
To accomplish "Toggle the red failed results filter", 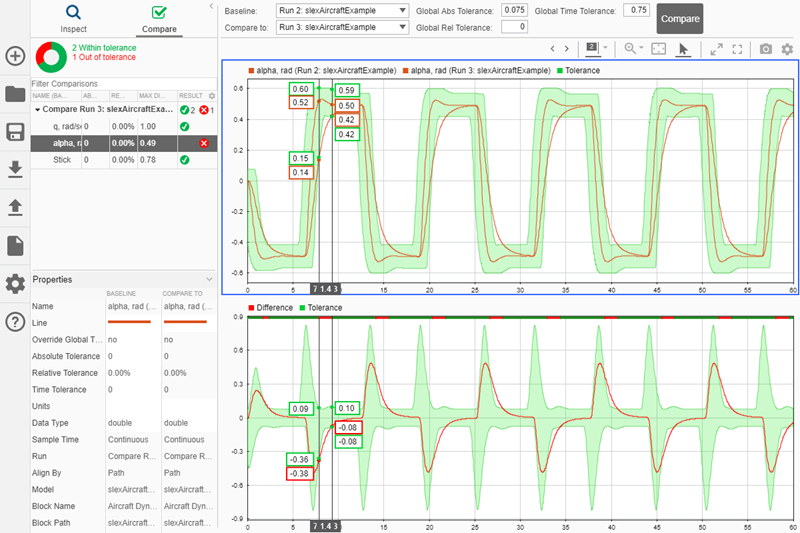I will pyautogui.click(x=203, y=110).
